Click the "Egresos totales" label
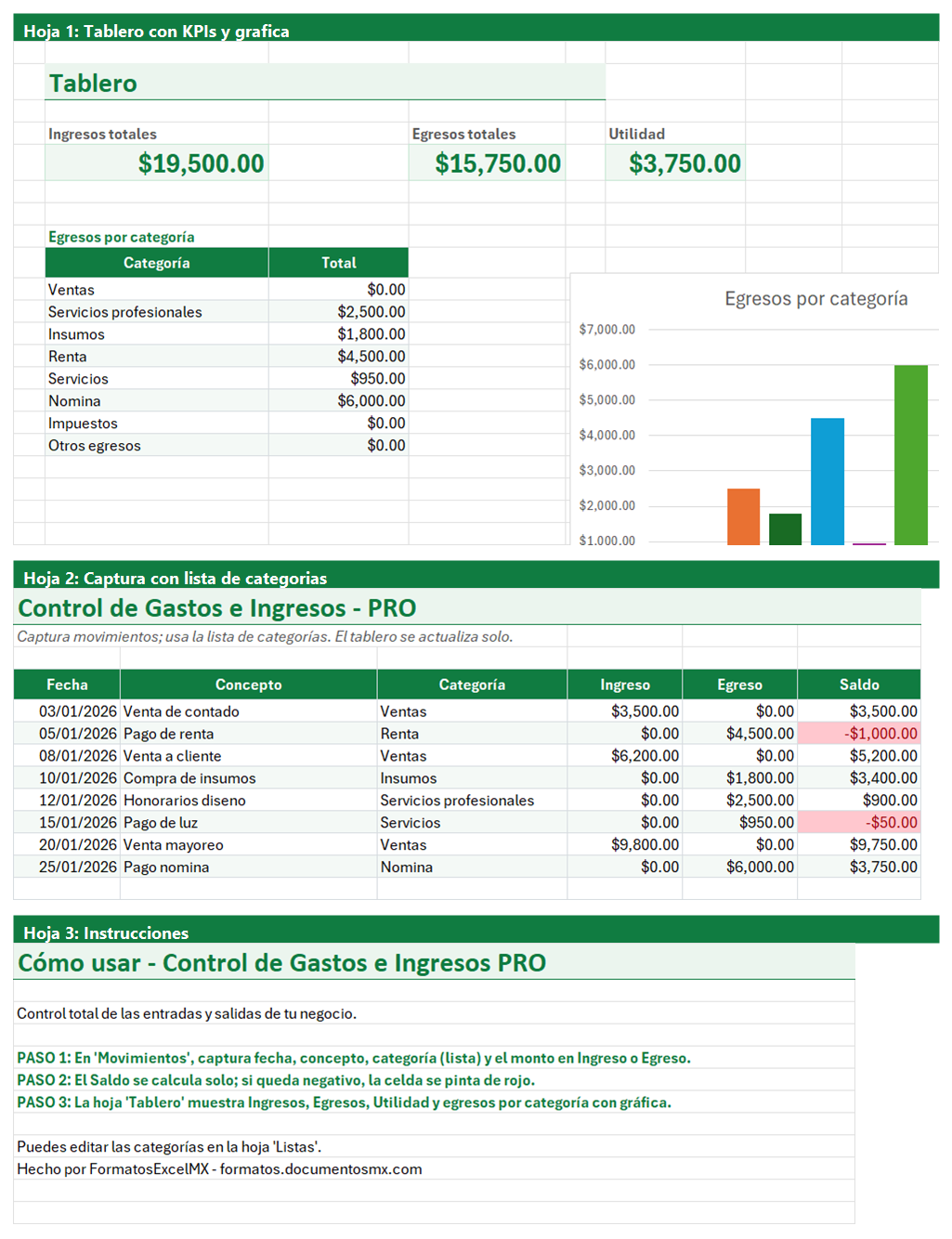 click(x=463, y=134)
